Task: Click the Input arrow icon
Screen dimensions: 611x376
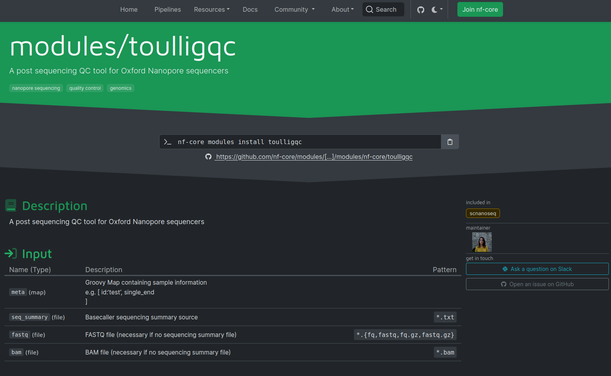Action: point(11,254)
